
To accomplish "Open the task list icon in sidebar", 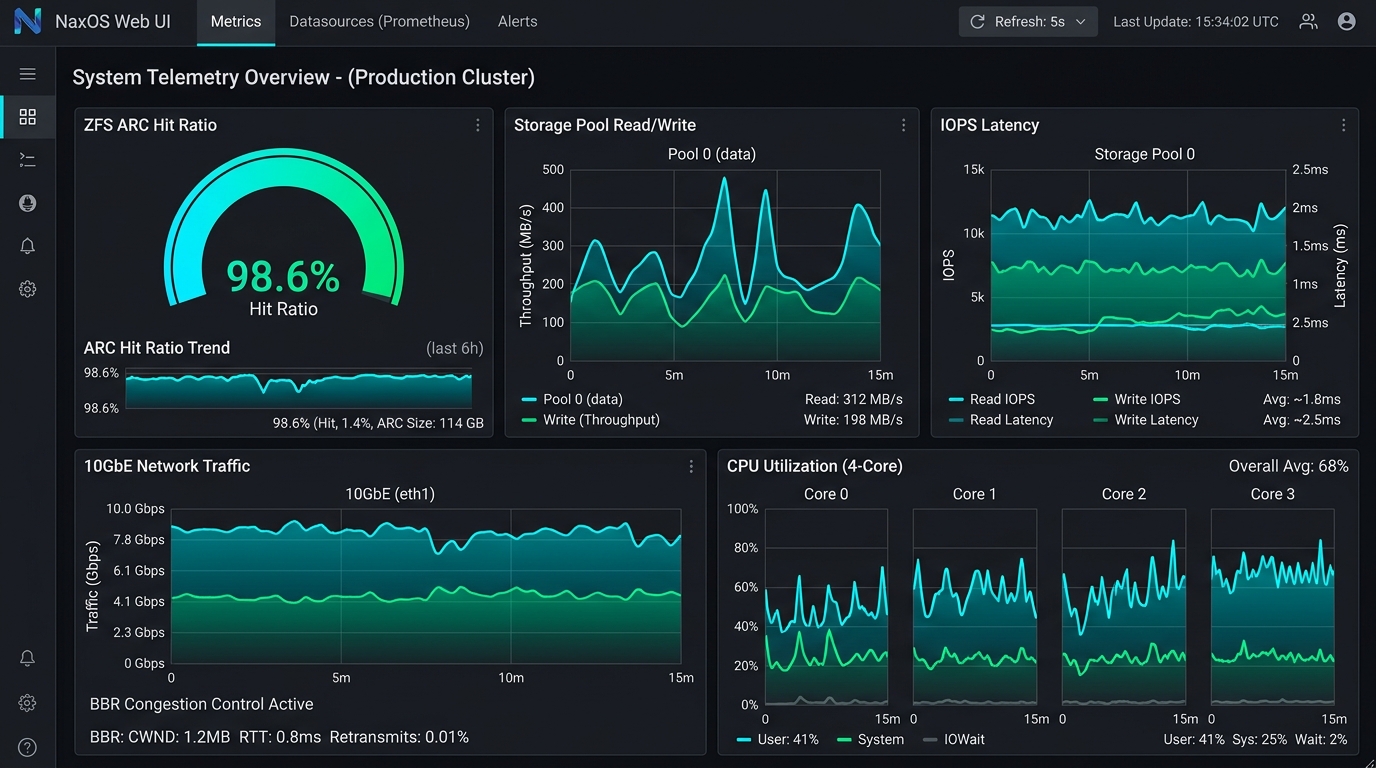I will tap(28, 160).
